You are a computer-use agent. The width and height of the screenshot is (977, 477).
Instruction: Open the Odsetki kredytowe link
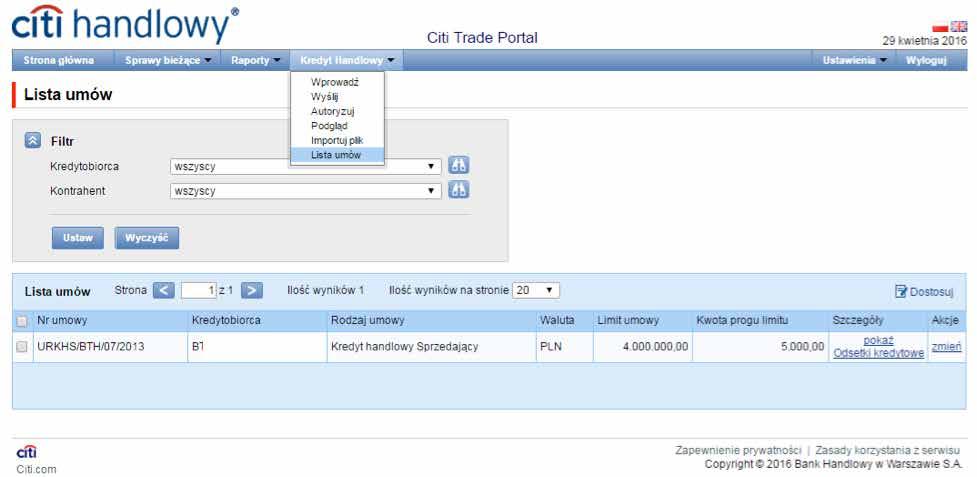click(879, 354)
